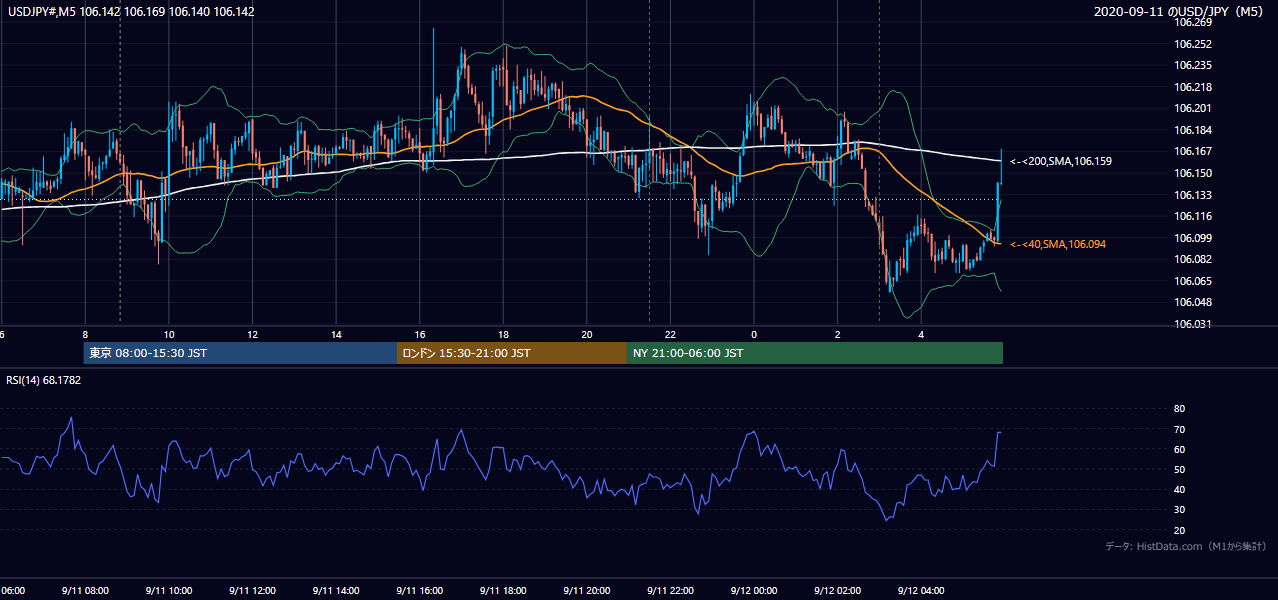Select the NY 21:00-06:00 JST session bar
The image size is (1278, 600).
pyautogui.click(x=815, y=353)
